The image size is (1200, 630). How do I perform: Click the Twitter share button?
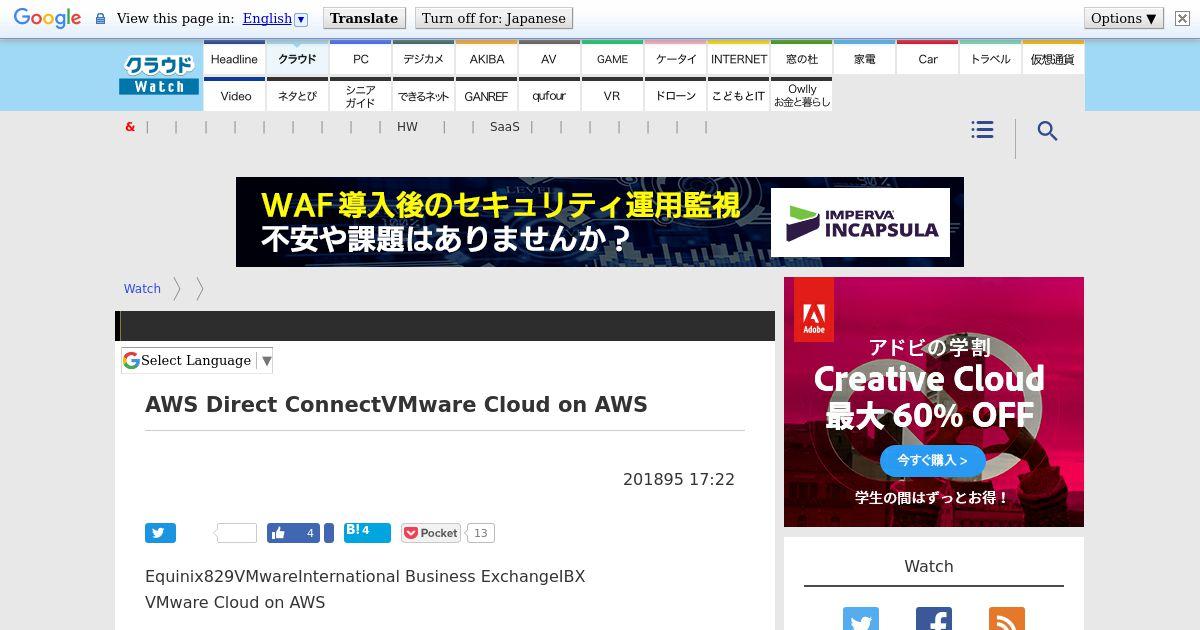click(160, 533)
